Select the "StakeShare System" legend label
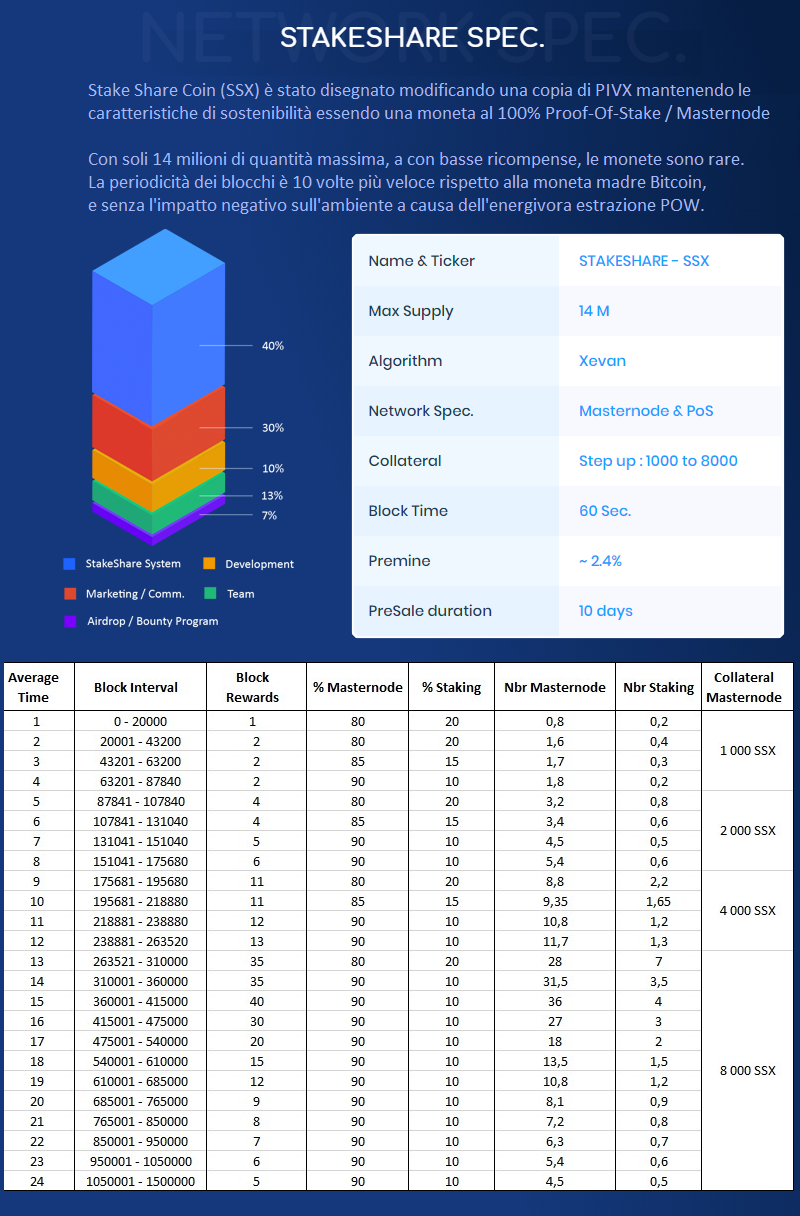Viewport: 800px width, 1216px height. tap(133, 564)
